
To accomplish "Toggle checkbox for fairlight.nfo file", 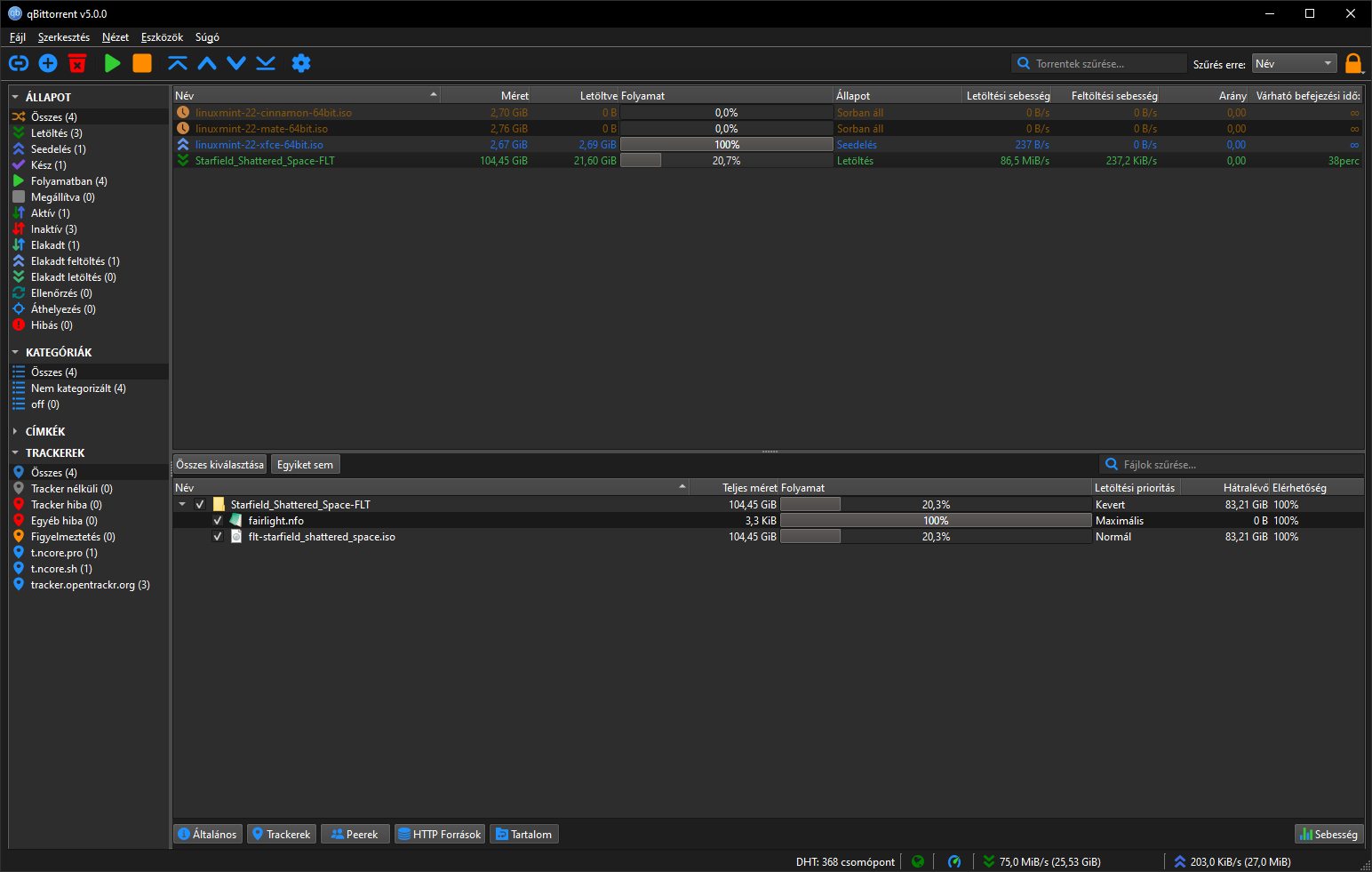I will click(x=218, y=521).
